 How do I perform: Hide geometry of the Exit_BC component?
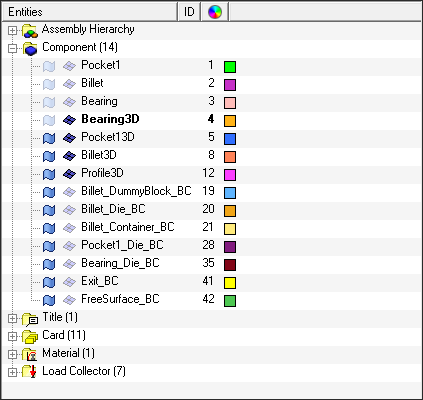[x=49, y=282]
